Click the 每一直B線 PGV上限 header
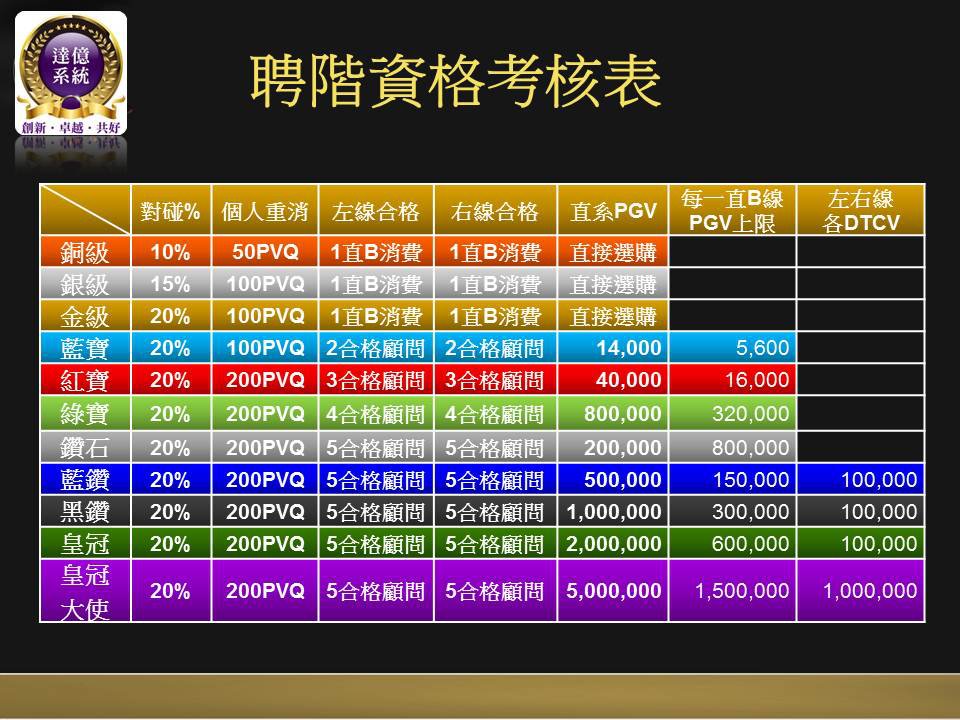 tap(732, 210)
